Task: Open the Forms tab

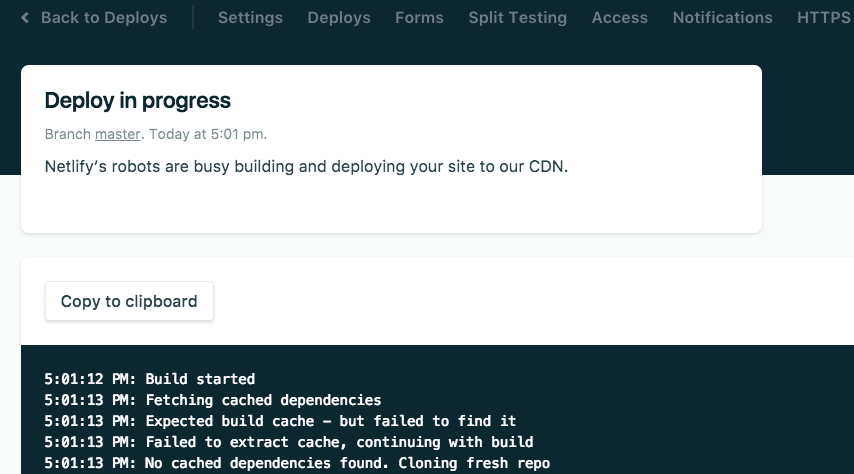Action: (419, 18)
